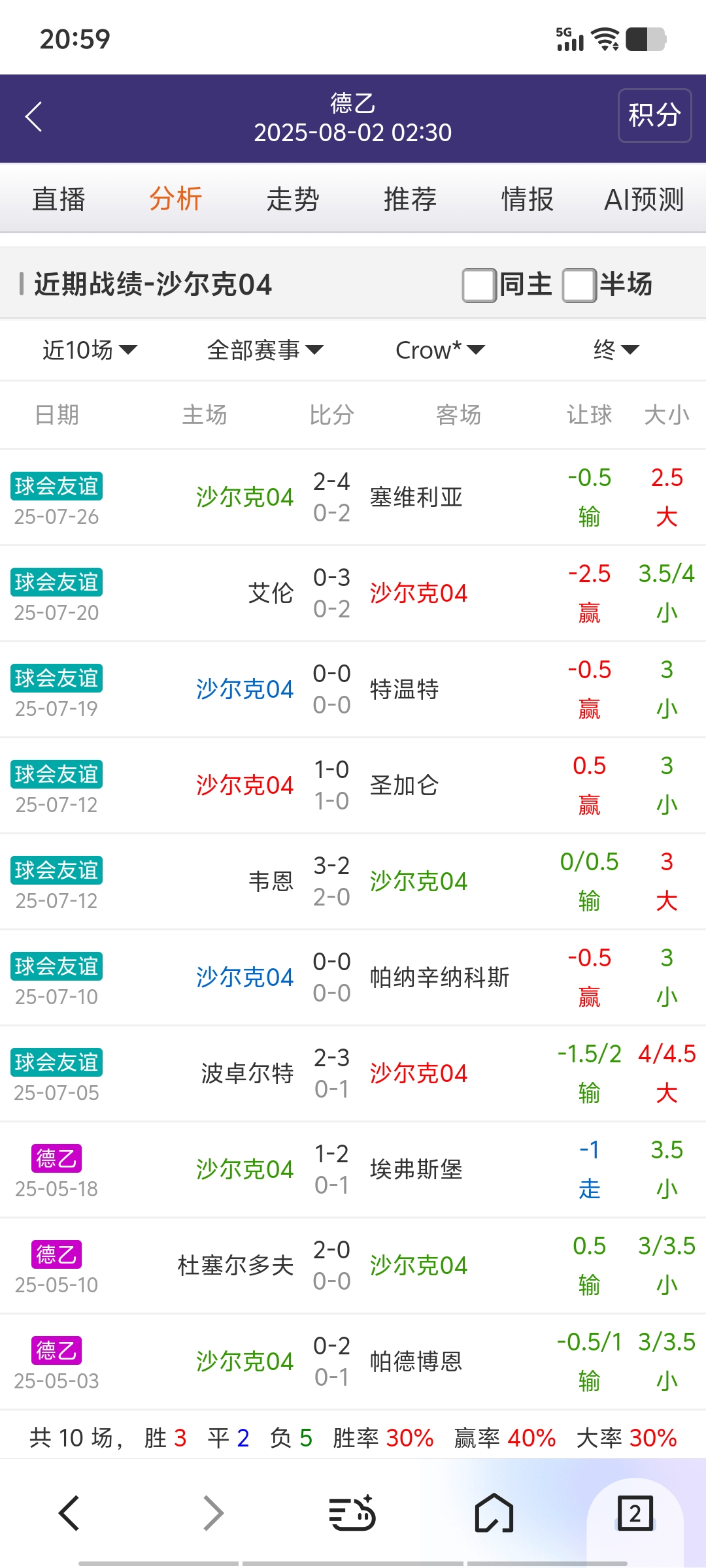Go back using browser back arrow
Image resolution: width=706 pixels, height=1568 pixels.
[69, 1513]
